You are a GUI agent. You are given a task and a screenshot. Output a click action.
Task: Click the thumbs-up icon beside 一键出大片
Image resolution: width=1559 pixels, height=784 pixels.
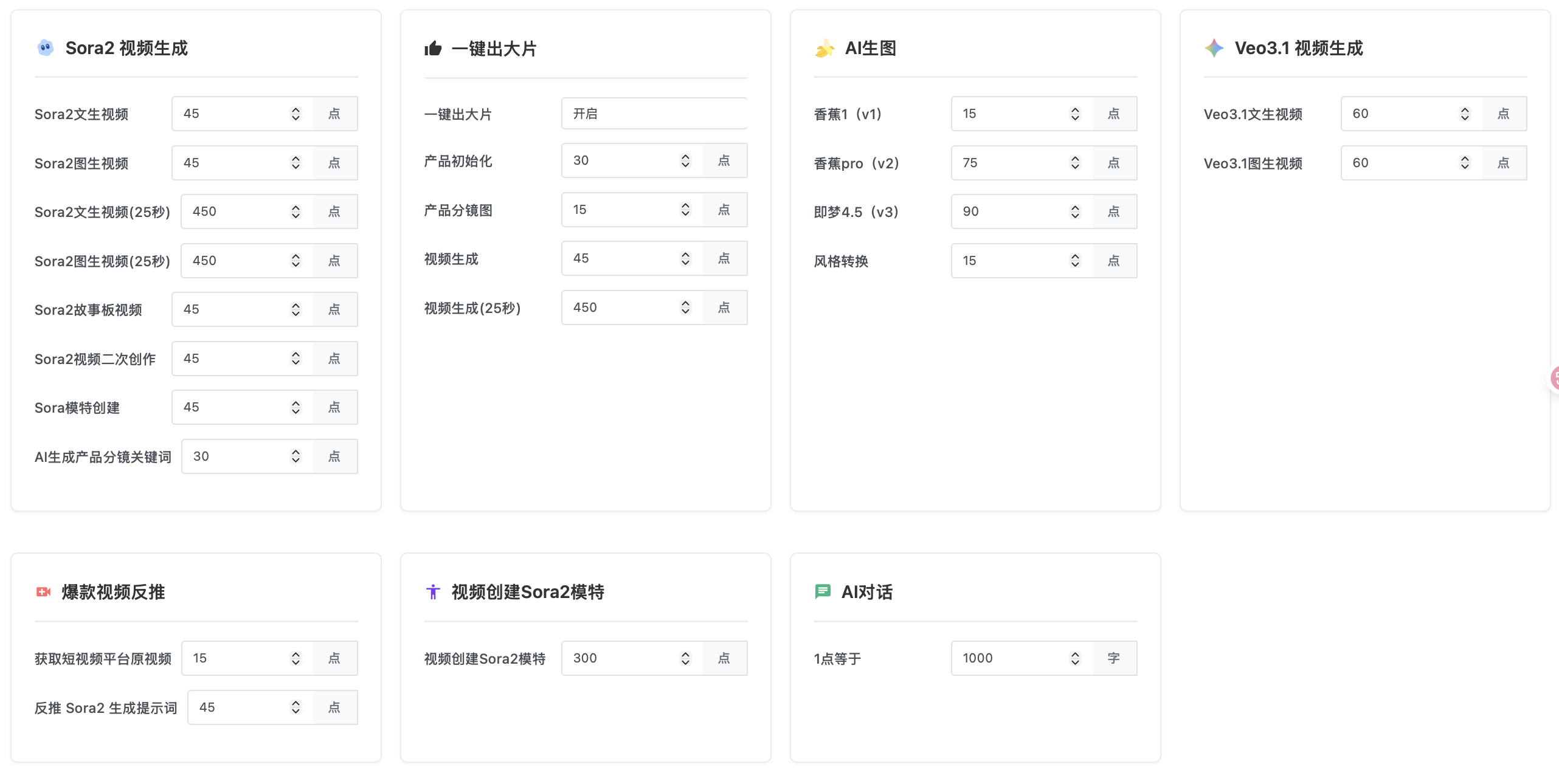pos(433,49)
